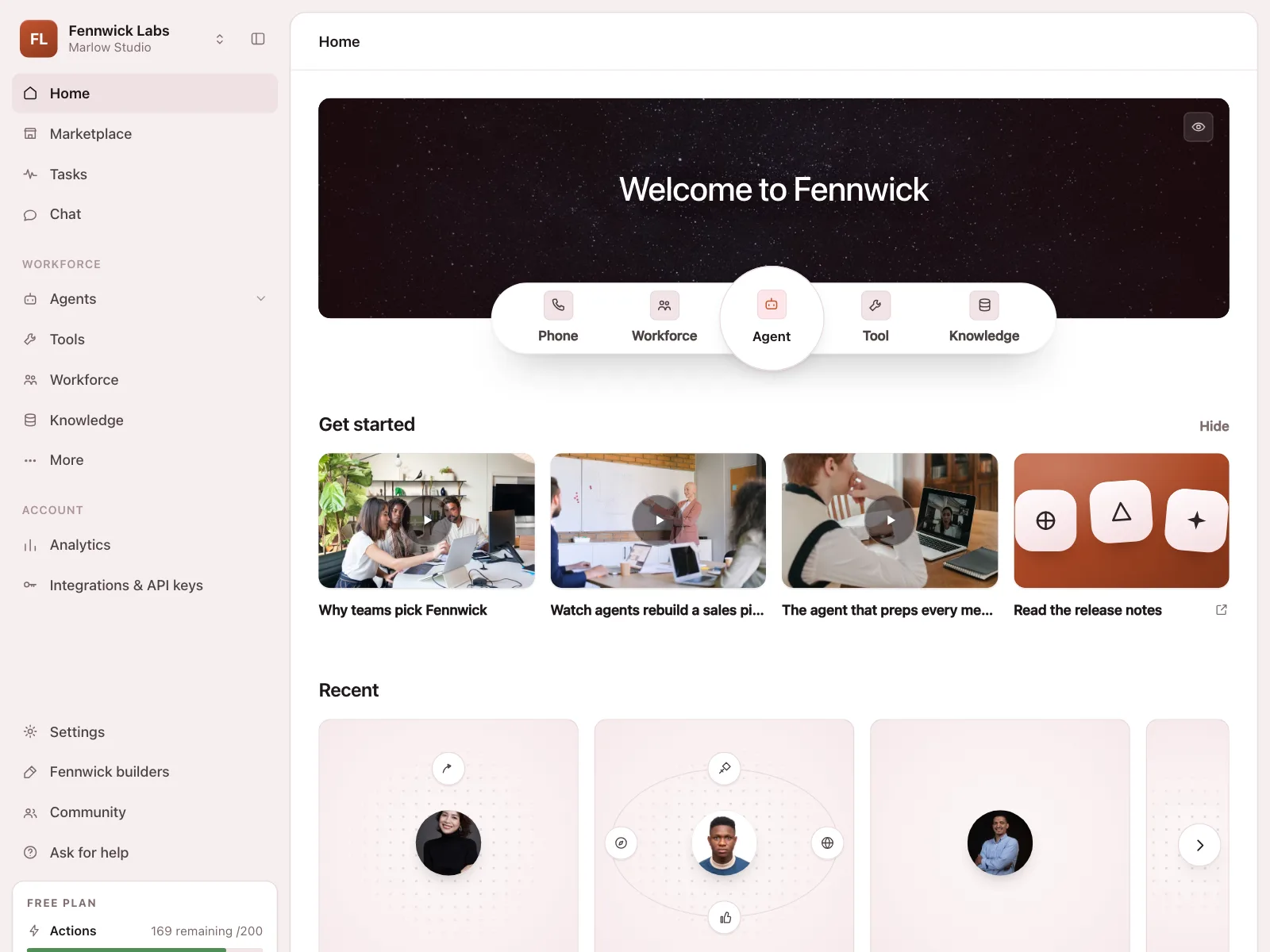Image resolution: width=1270 pixels, height=952 pixels.
Task: Go to Home in the sidebar
Action: pos(145,94)
